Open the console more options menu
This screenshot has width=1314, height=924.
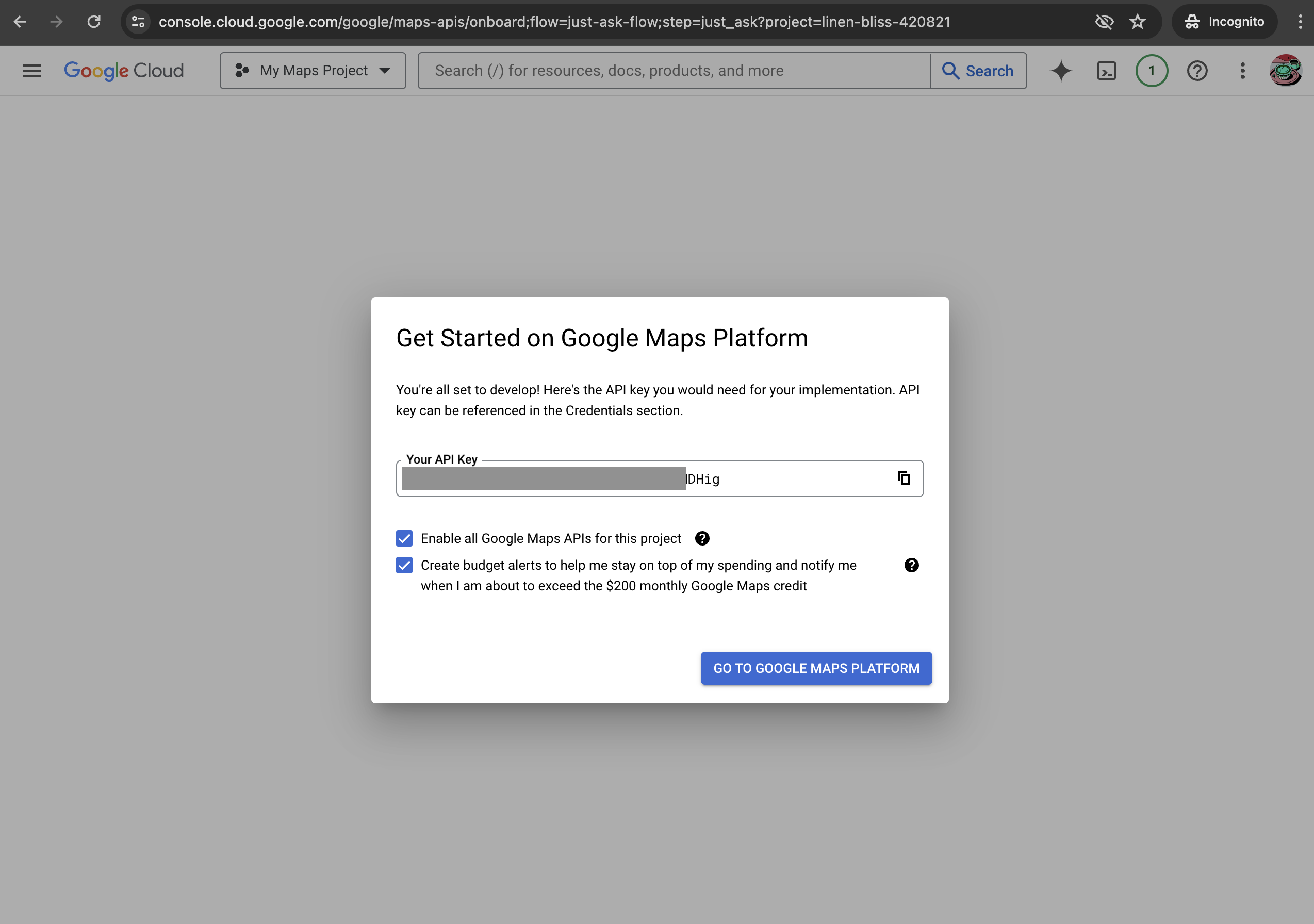coord(1242,70)
